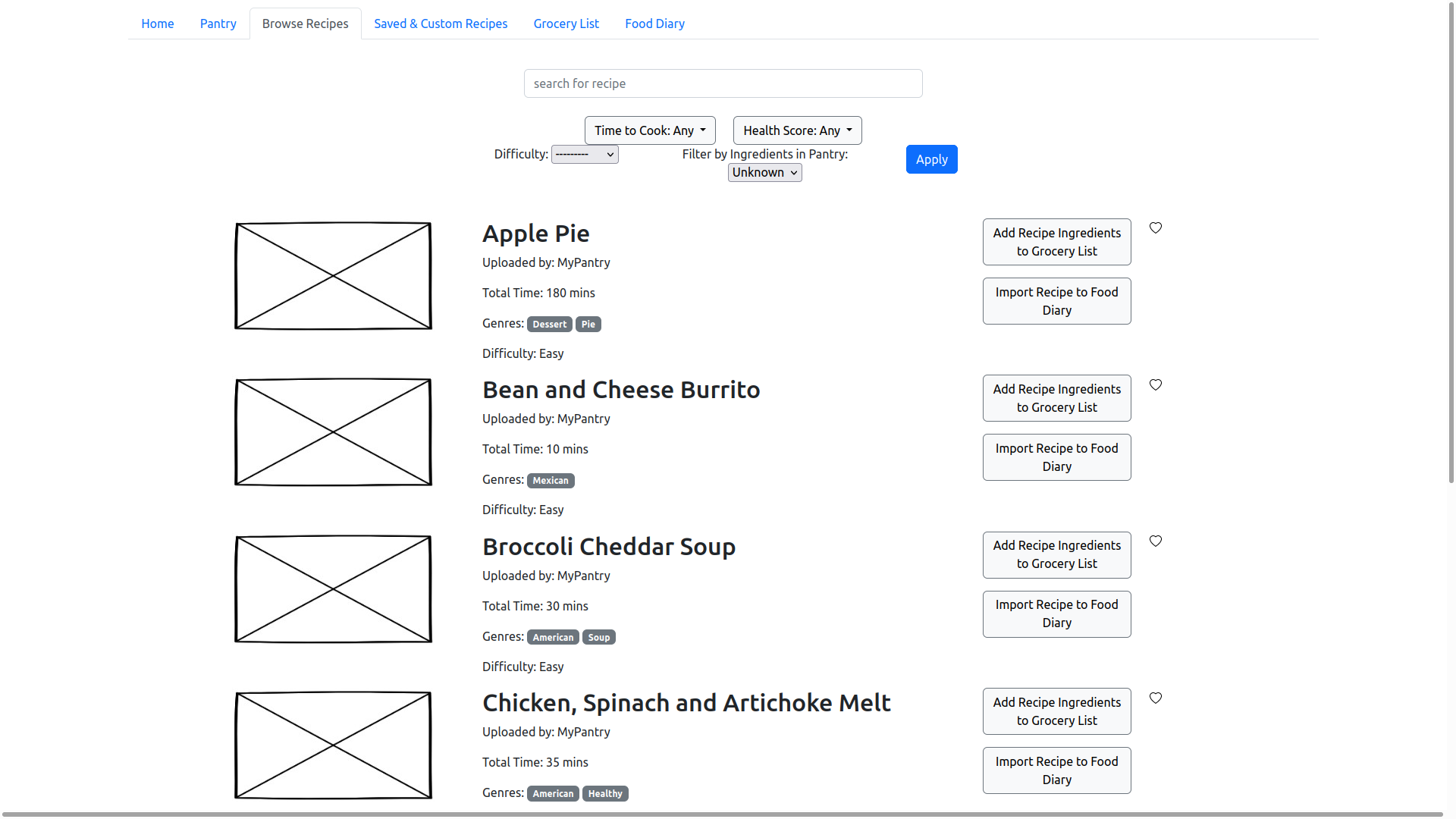The height and width of the screenshot is (819, 1456).
Task: Favorite the Apple Pie recipe heart
Action: [x=1156, y=227]
